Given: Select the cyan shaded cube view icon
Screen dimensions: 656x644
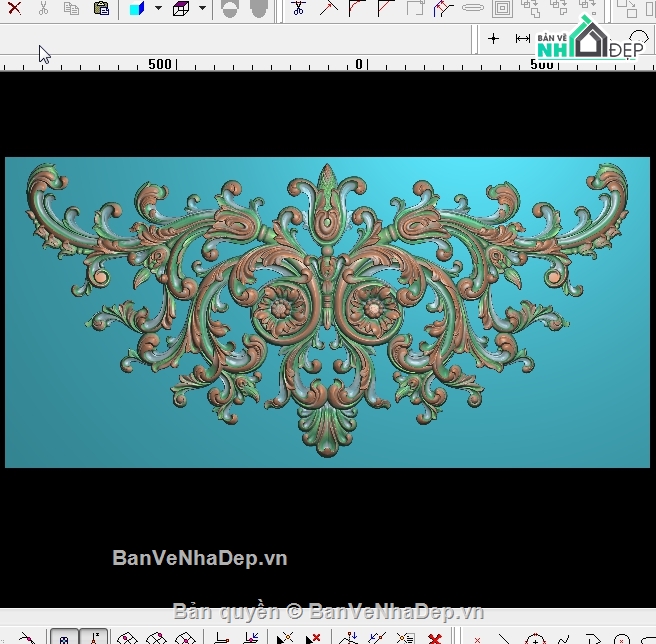Looking at the screenshot, I should pyautogui.click(x=137, y=9).
